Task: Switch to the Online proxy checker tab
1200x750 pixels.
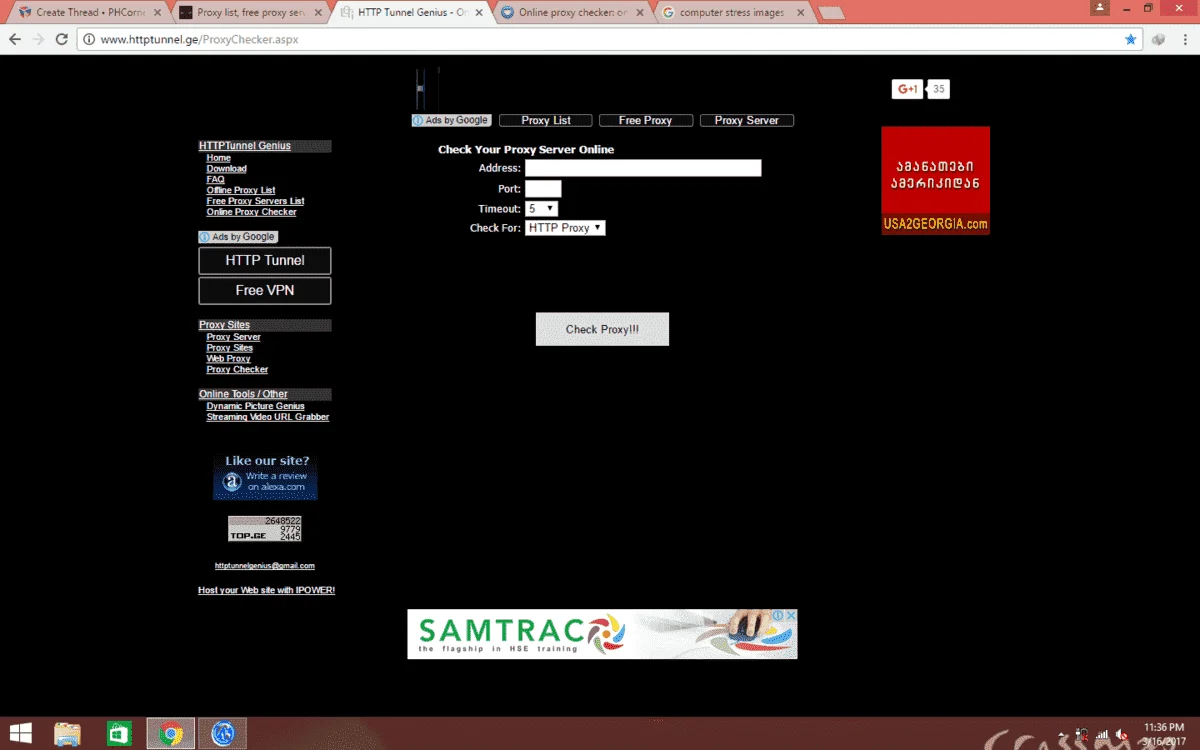Action: click(x=572, y=13)
